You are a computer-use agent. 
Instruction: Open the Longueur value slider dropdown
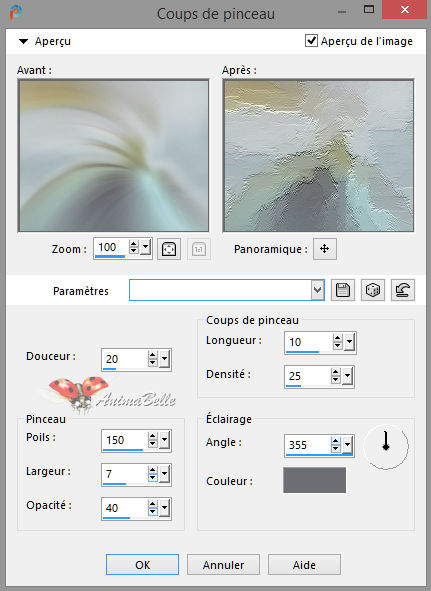click(350, 342)
